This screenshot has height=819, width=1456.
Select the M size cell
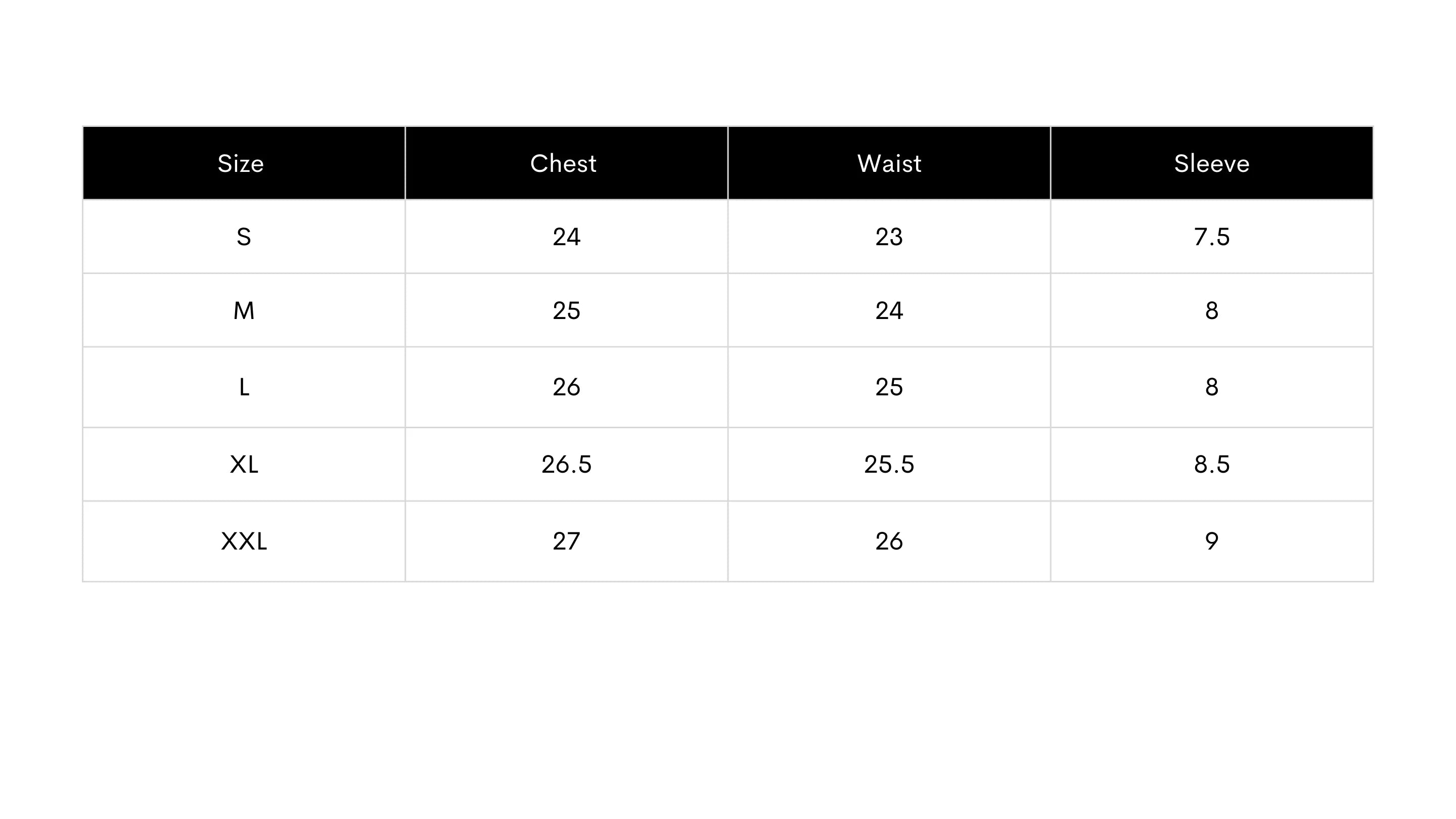point(244,310)
